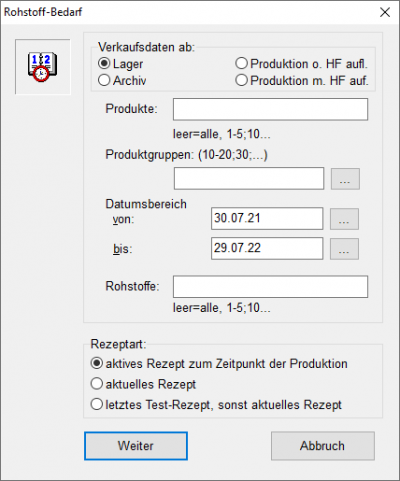Focus the Rohstoffe input field
Image resolution: width=400 pixels, height=481 pixels.
point(270,286)
